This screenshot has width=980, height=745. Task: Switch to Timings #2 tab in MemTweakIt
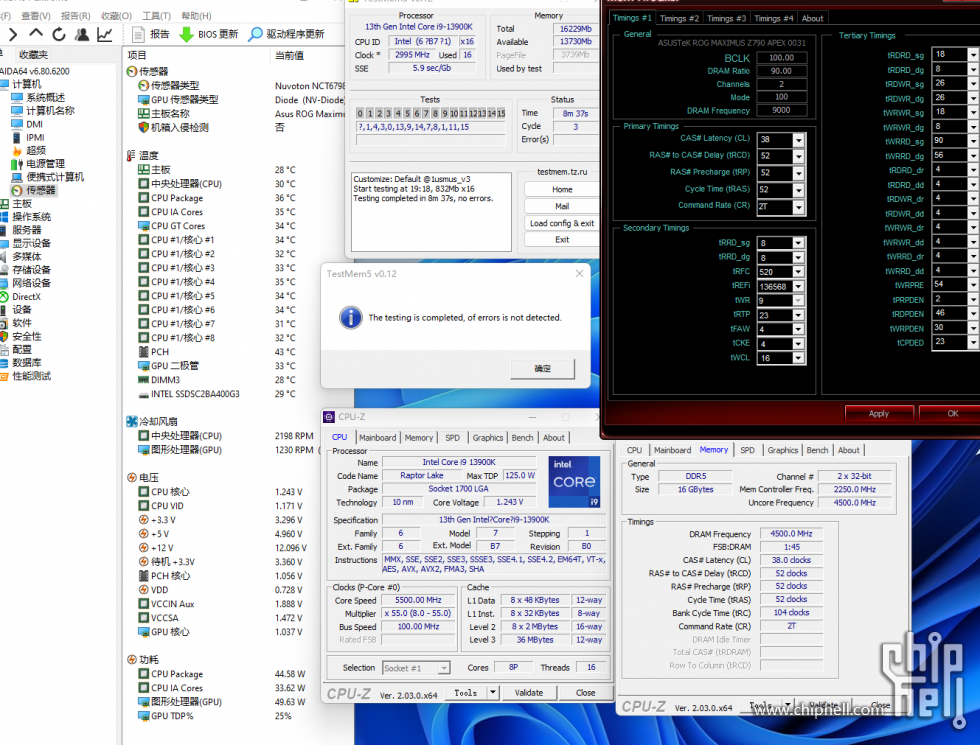(679, 18)
